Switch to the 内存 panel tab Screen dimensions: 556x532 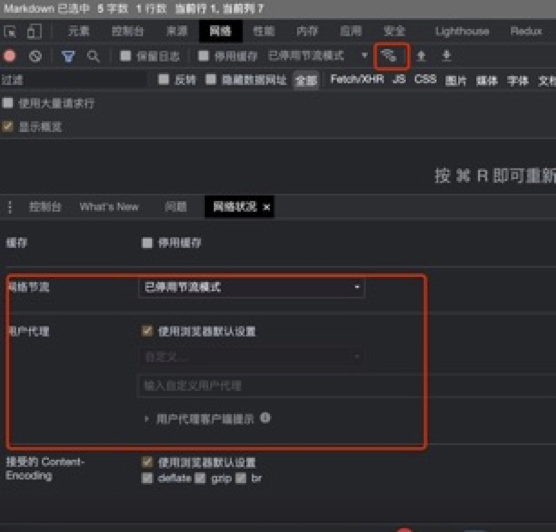click(307, 31)
